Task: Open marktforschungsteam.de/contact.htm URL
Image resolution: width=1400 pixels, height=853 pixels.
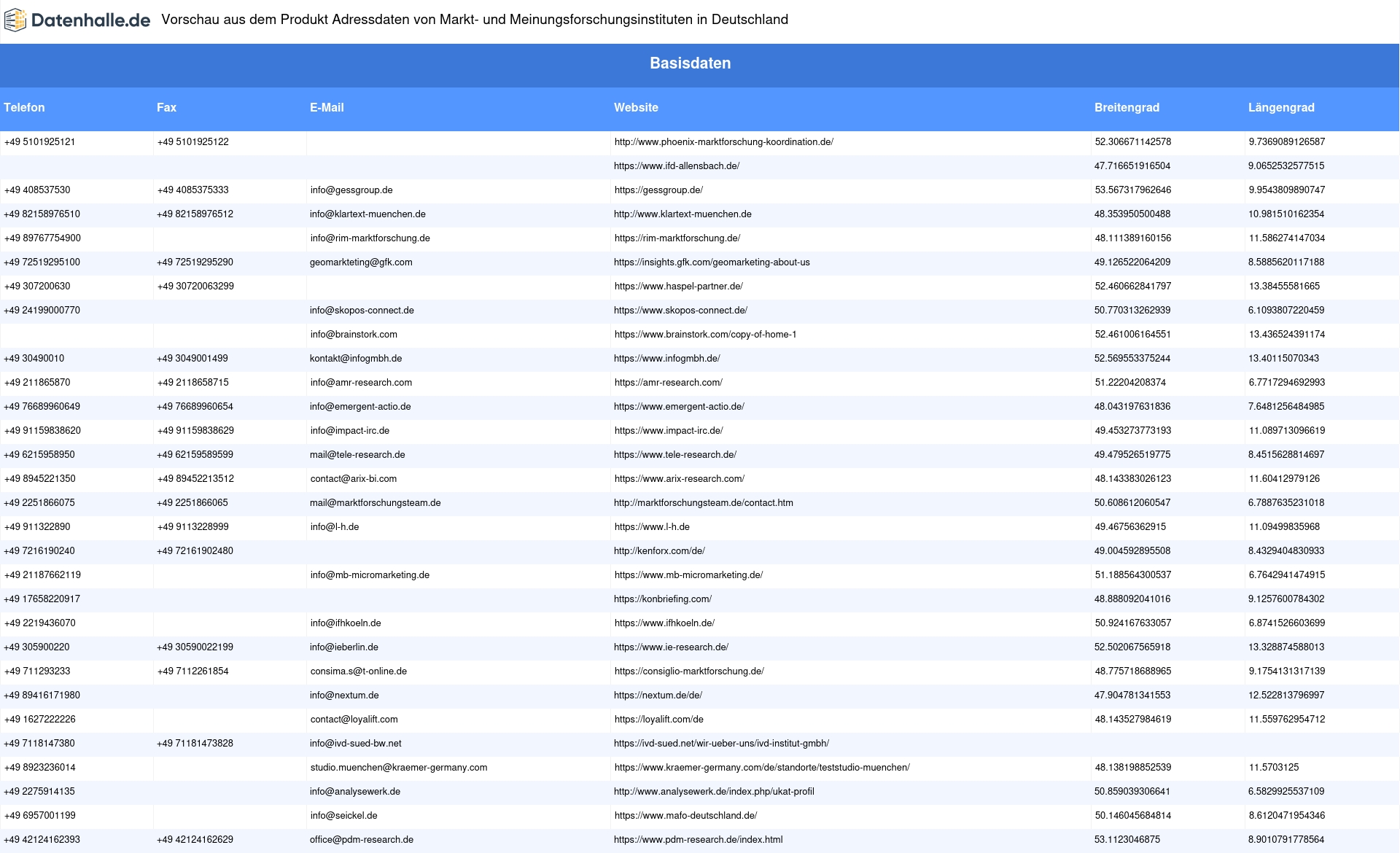Action: (704, 503)
